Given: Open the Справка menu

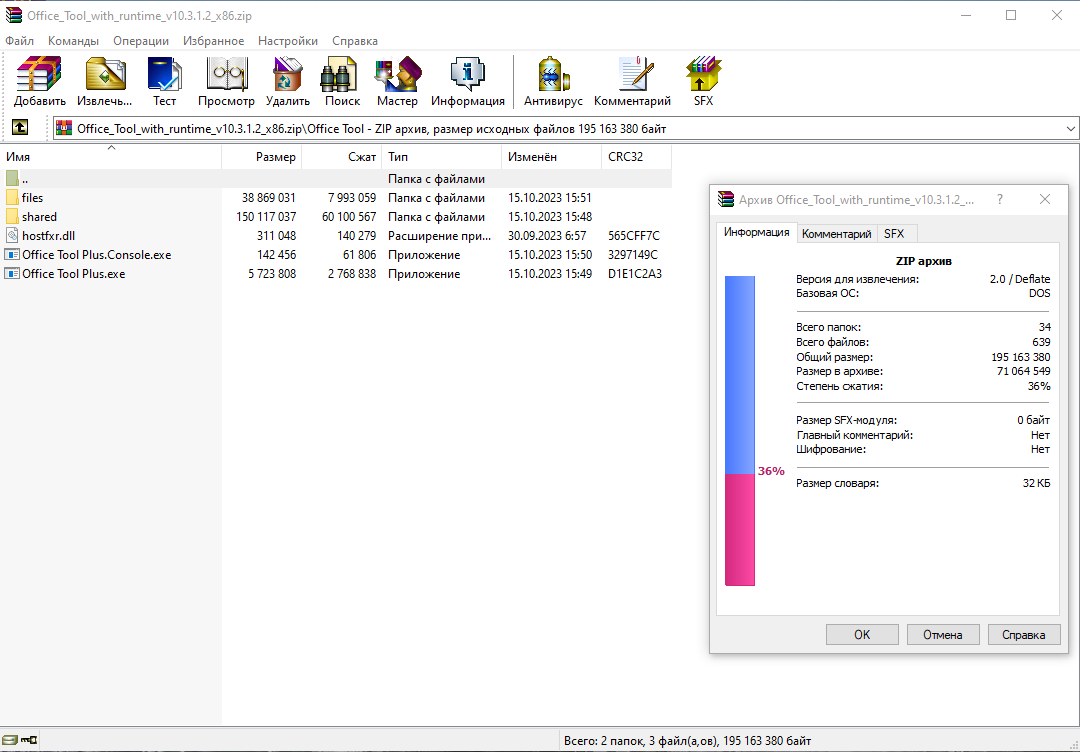Looking at the screenshot, I should pos(355,41).
